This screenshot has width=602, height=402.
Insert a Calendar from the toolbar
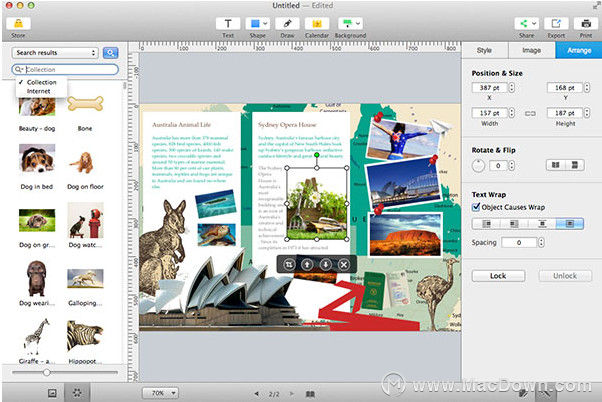pos(317,24)
